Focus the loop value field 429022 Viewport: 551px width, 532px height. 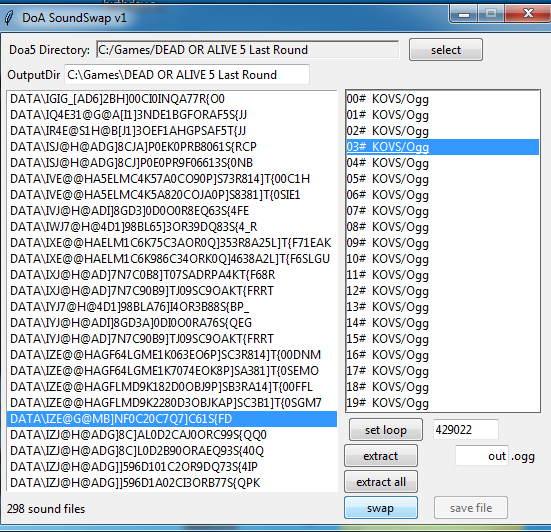[x=466, y=429]
